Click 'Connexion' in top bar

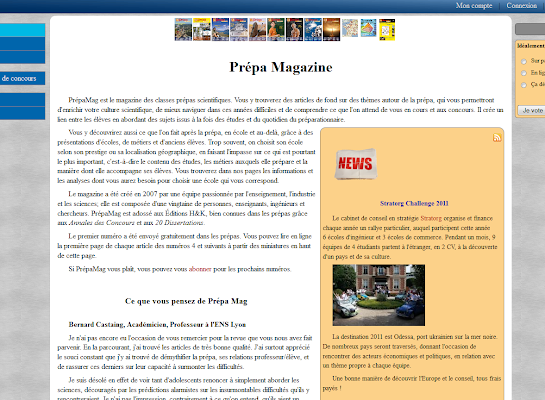pos(521,6)
